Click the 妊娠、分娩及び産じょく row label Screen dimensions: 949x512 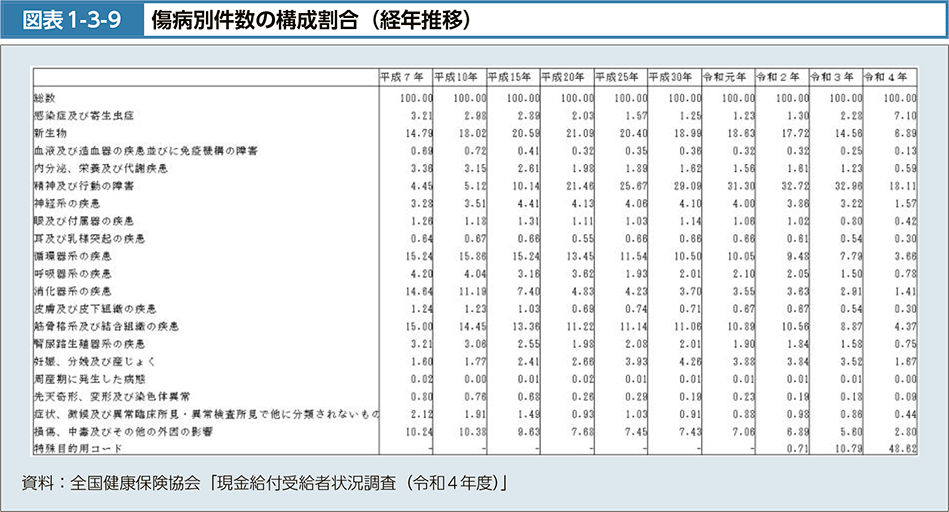[95, 361]
